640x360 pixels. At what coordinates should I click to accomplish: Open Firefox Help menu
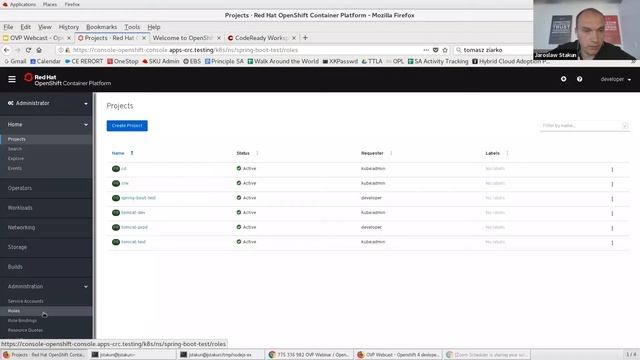pos(153,27)
